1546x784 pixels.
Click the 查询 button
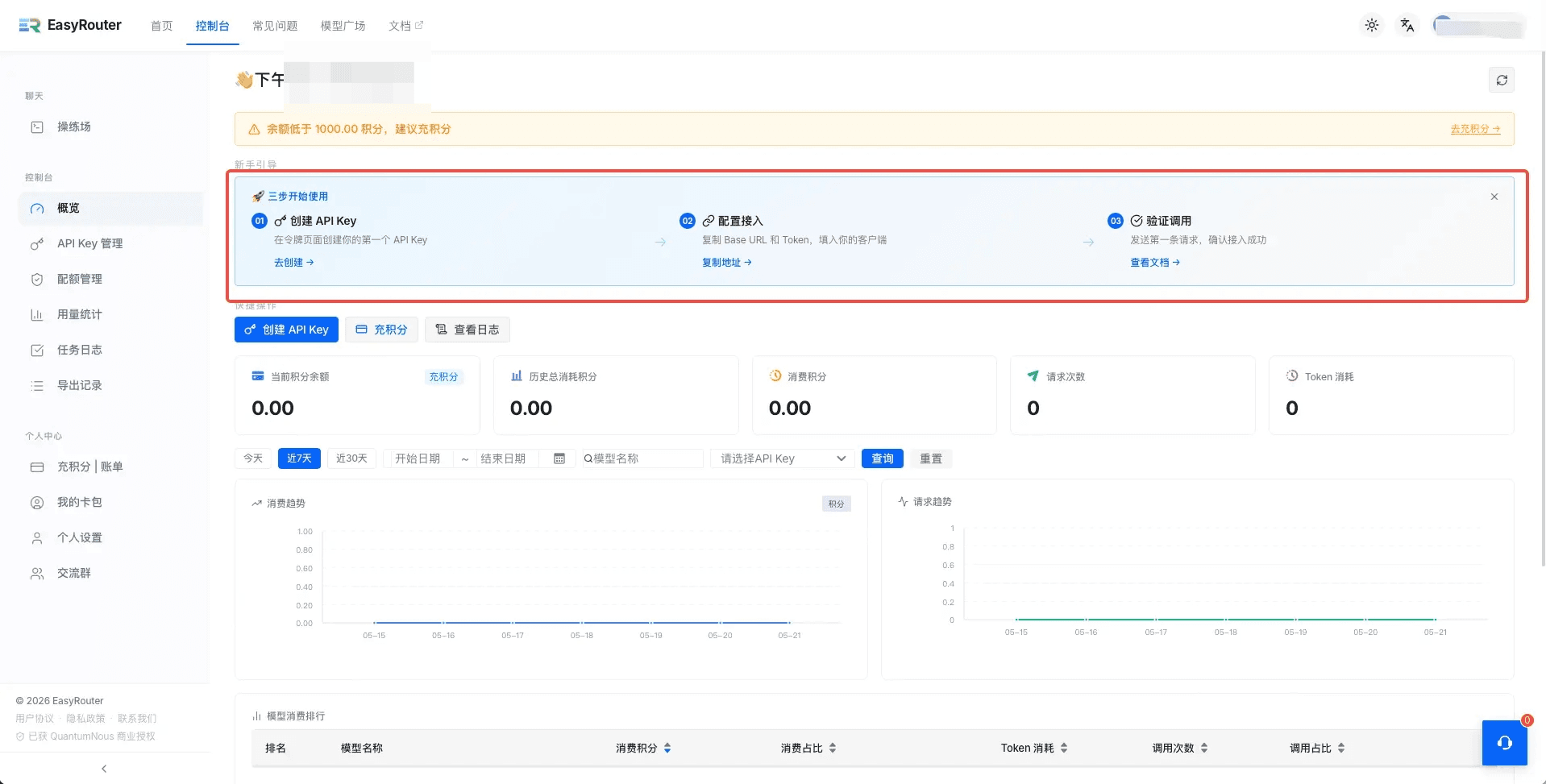coord(883,458)
